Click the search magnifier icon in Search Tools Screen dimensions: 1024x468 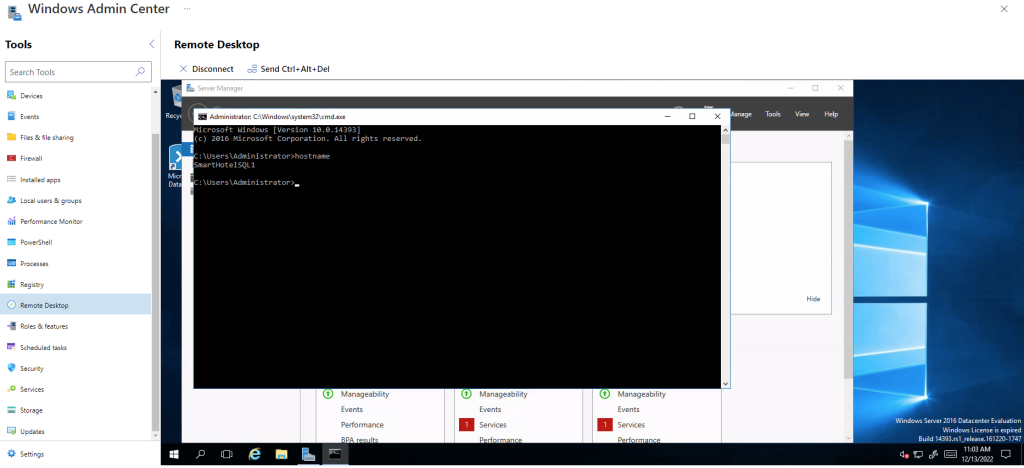(140, 72)
